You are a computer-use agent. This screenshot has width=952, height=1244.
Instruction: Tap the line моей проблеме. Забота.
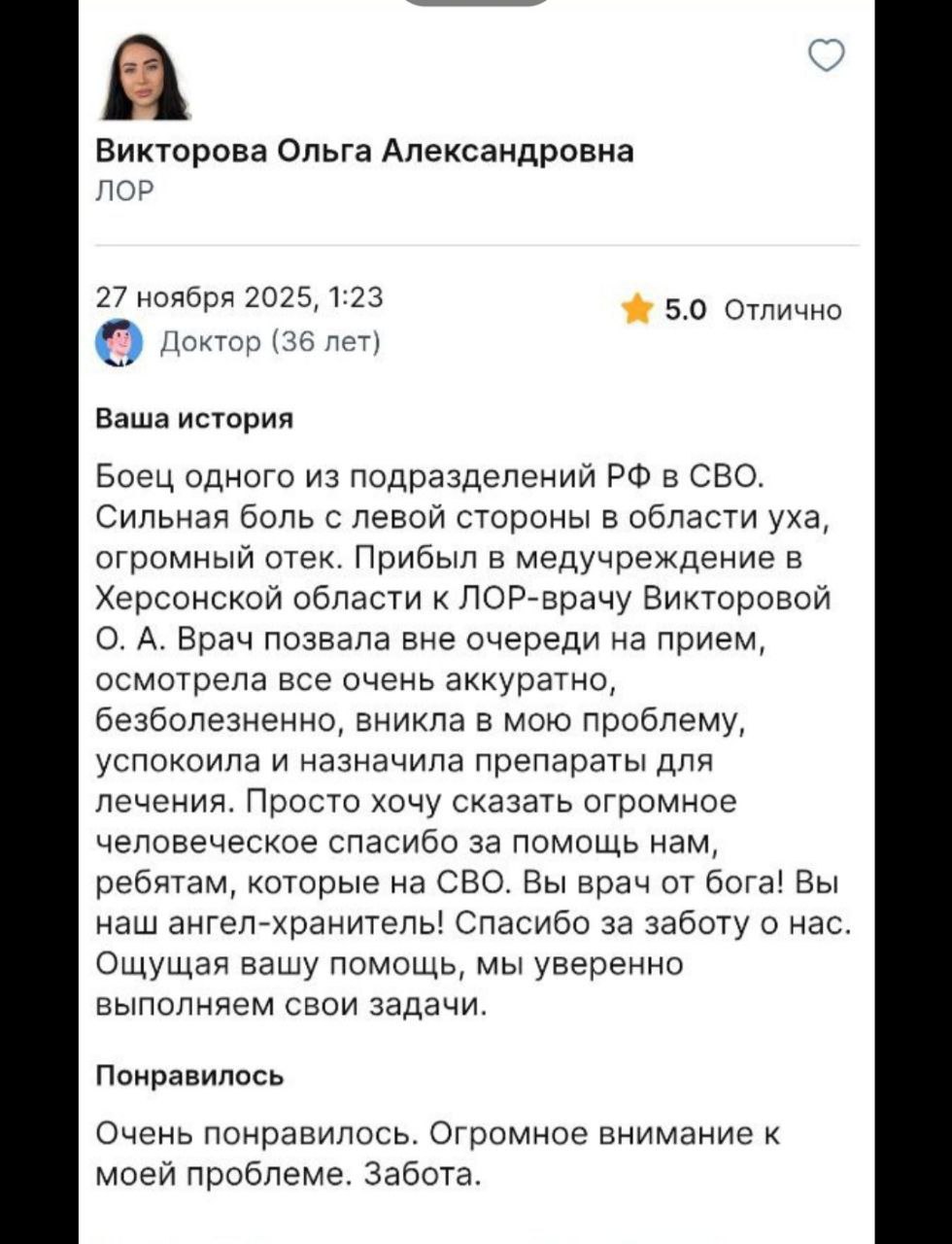click(x=289, y=1175)
